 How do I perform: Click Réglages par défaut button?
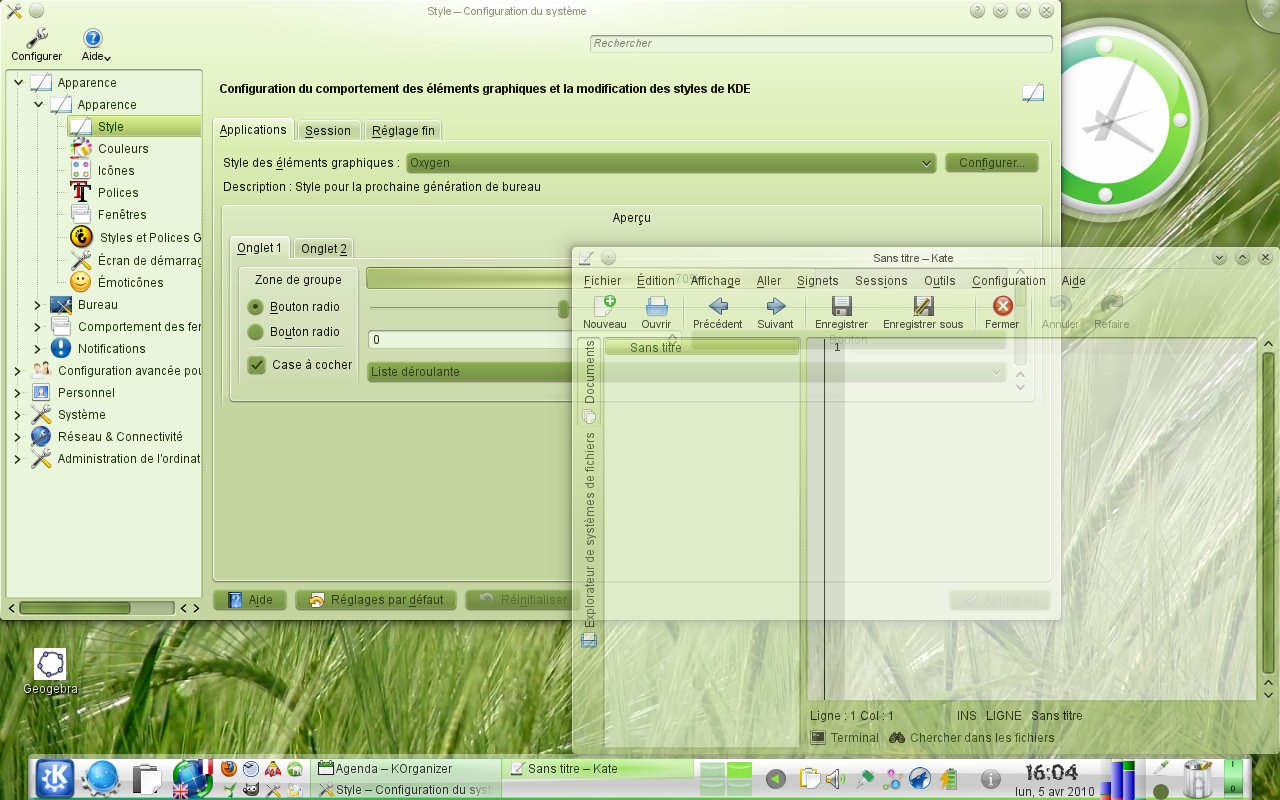point(376,600)
